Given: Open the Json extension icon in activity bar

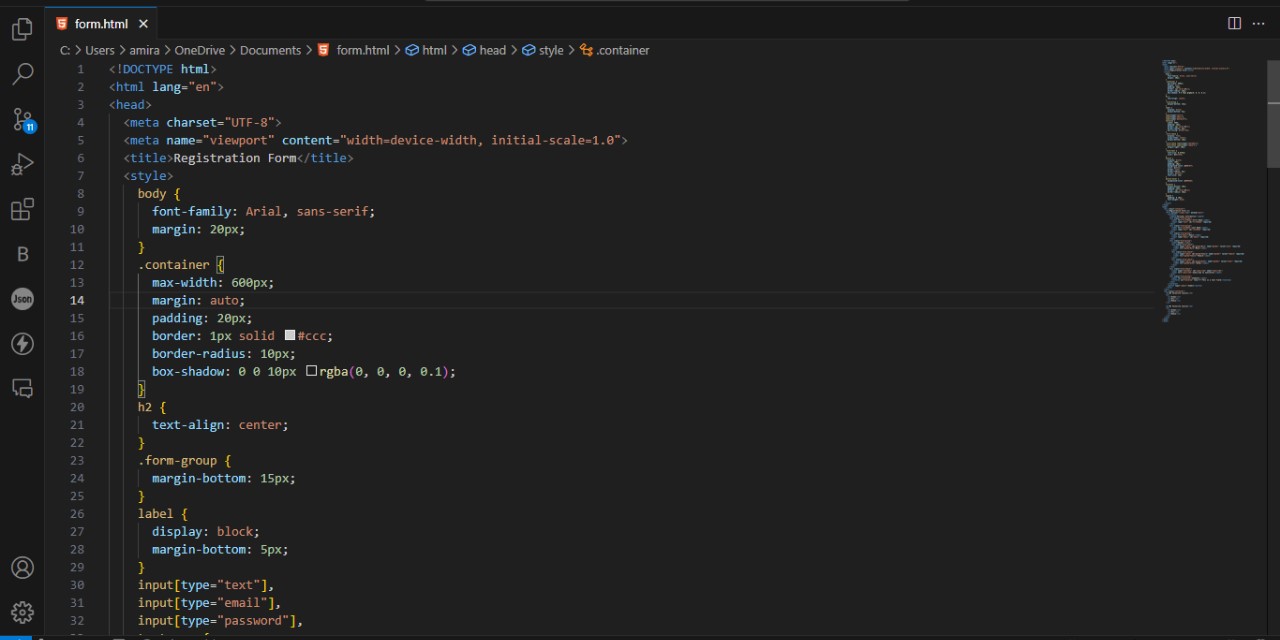Looking at the screenshot, I should coord(22,299).
